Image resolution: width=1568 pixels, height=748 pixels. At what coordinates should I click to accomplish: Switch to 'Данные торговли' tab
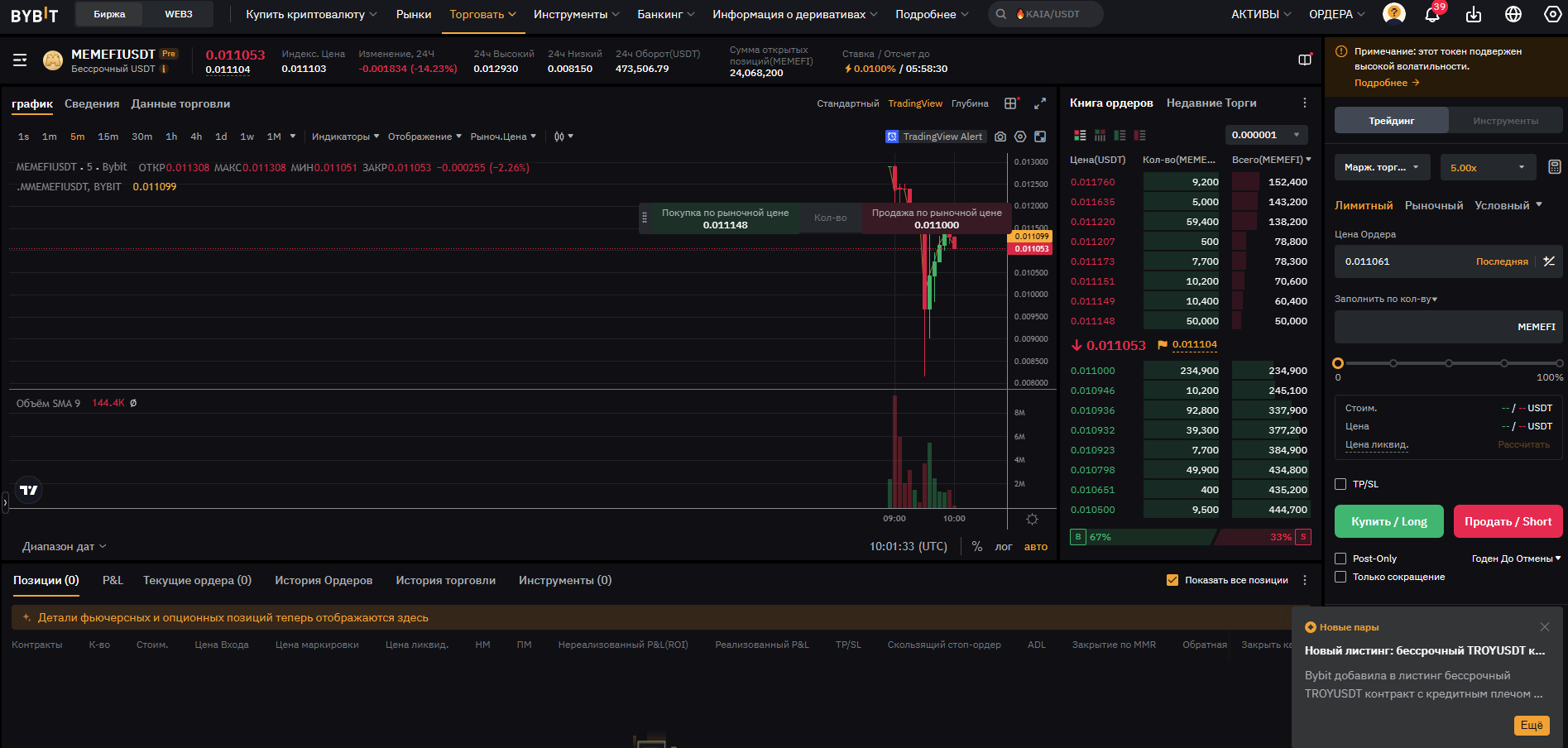[x=180, y=103]
